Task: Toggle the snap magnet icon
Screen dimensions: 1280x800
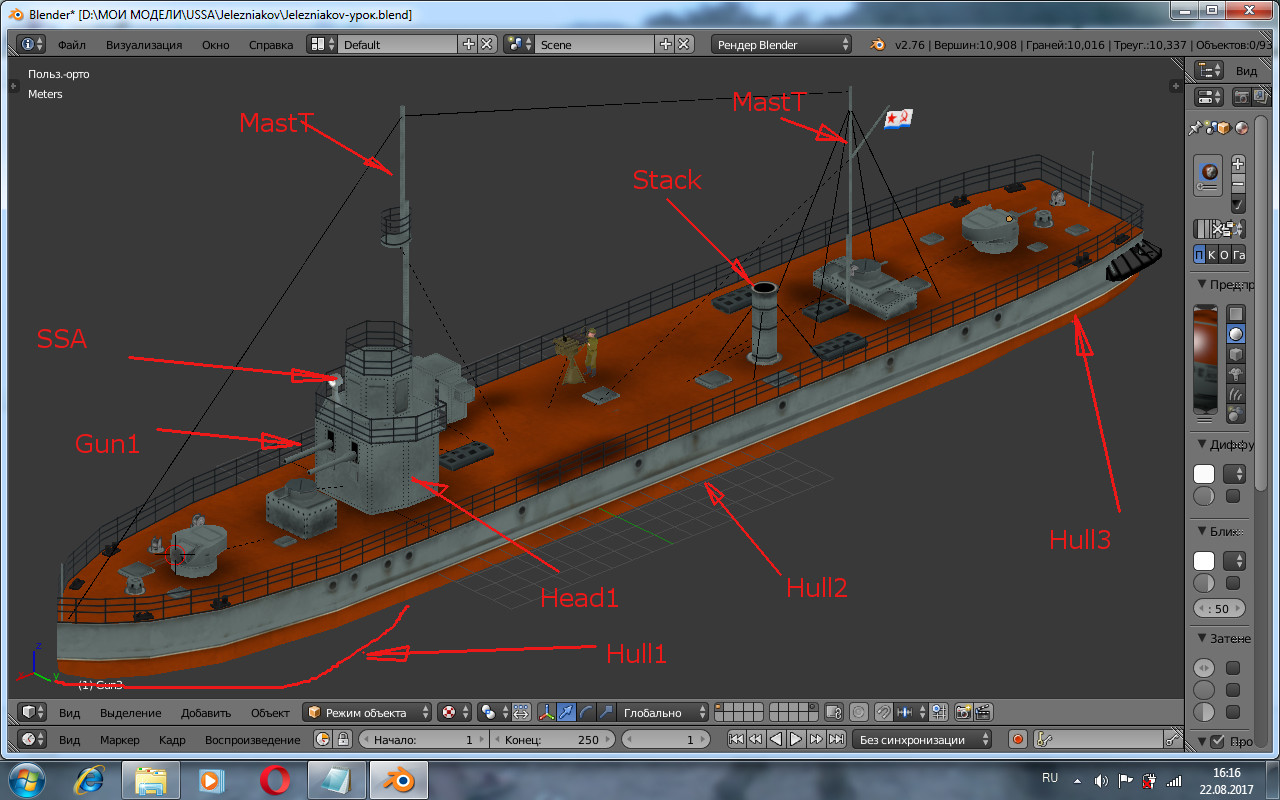Action: click(x=884, y=712)
